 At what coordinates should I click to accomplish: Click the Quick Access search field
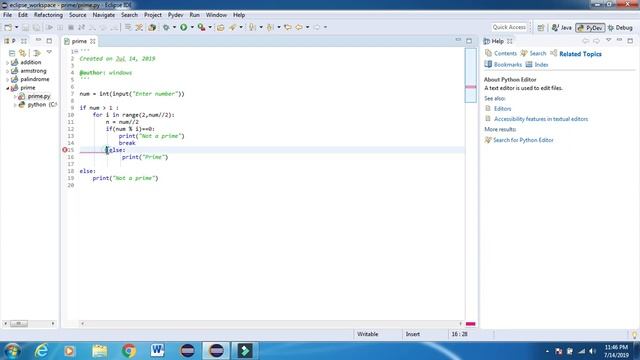[x=509, y=27]
